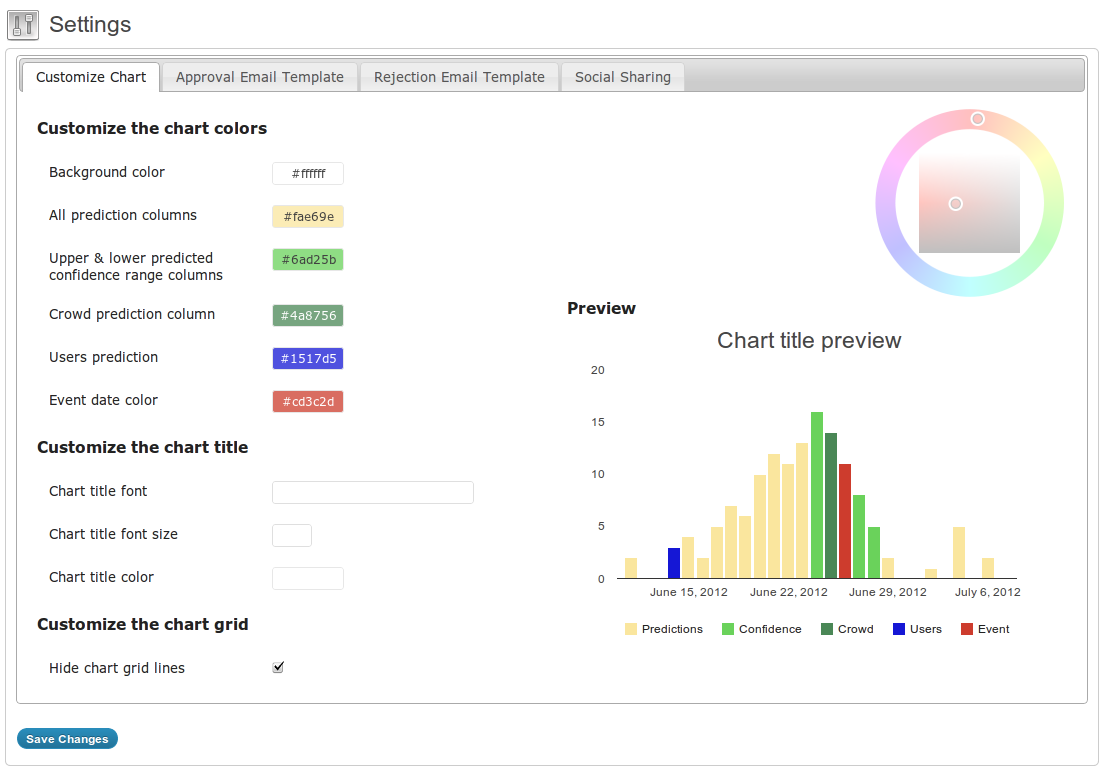Focus the Chart title font input

click(373, 493)
